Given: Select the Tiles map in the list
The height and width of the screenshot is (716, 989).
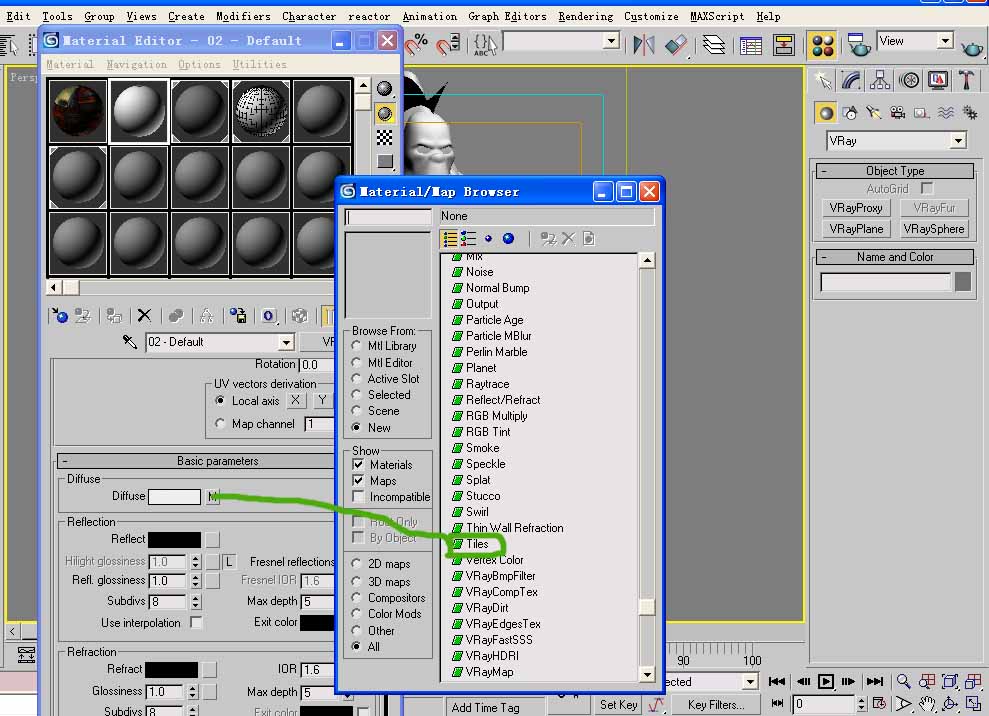Looking at the screenshot, I should (x=477, y=544).
